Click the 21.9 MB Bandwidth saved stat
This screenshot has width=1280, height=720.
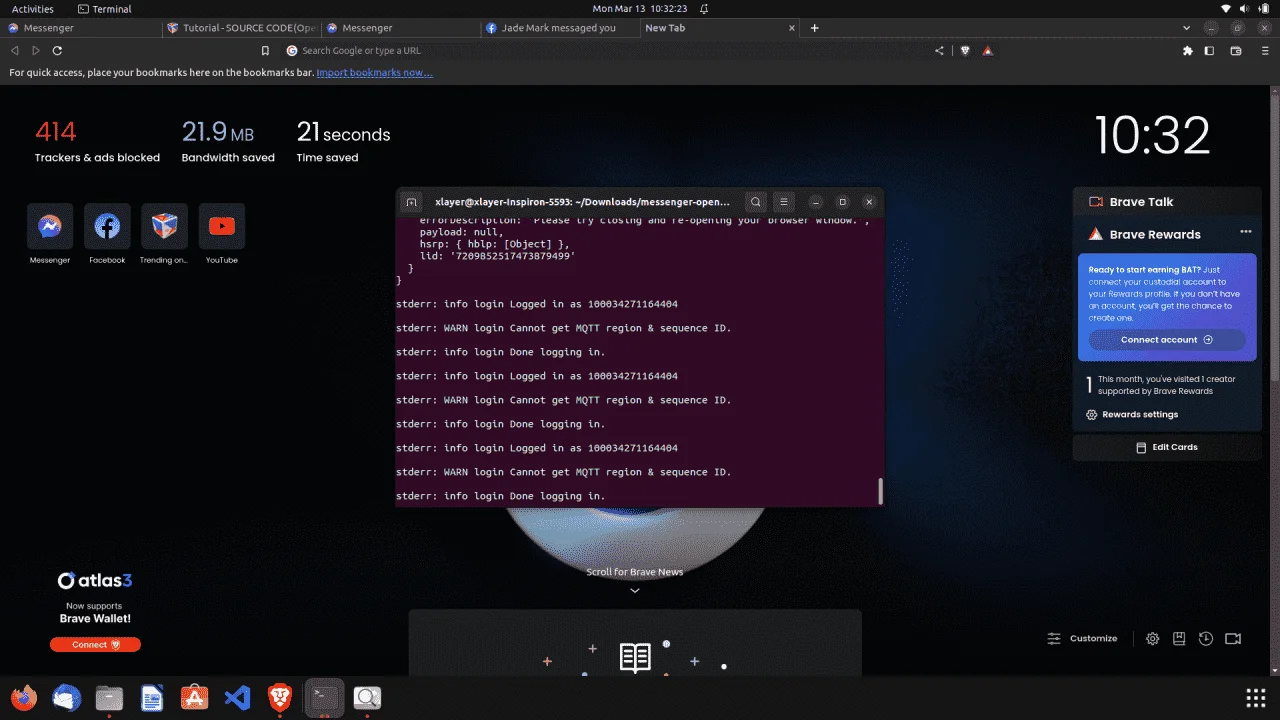[228, 141]
